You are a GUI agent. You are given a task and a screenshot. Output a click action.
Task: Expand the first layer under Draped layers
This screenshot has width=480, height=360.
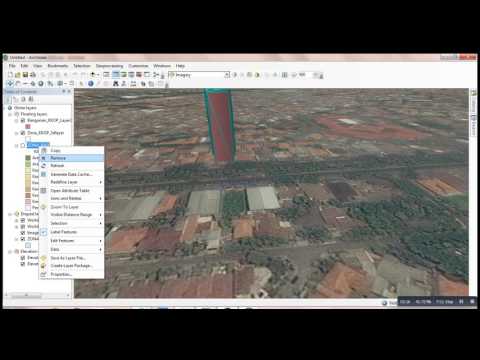pyautogui.click(x=16, y=220)
